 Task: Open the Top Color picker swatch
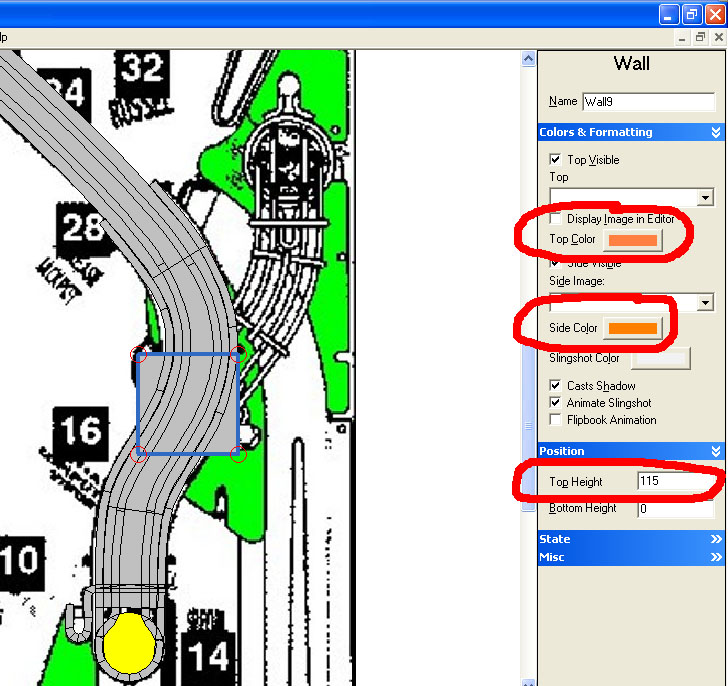tap(633, 240)
